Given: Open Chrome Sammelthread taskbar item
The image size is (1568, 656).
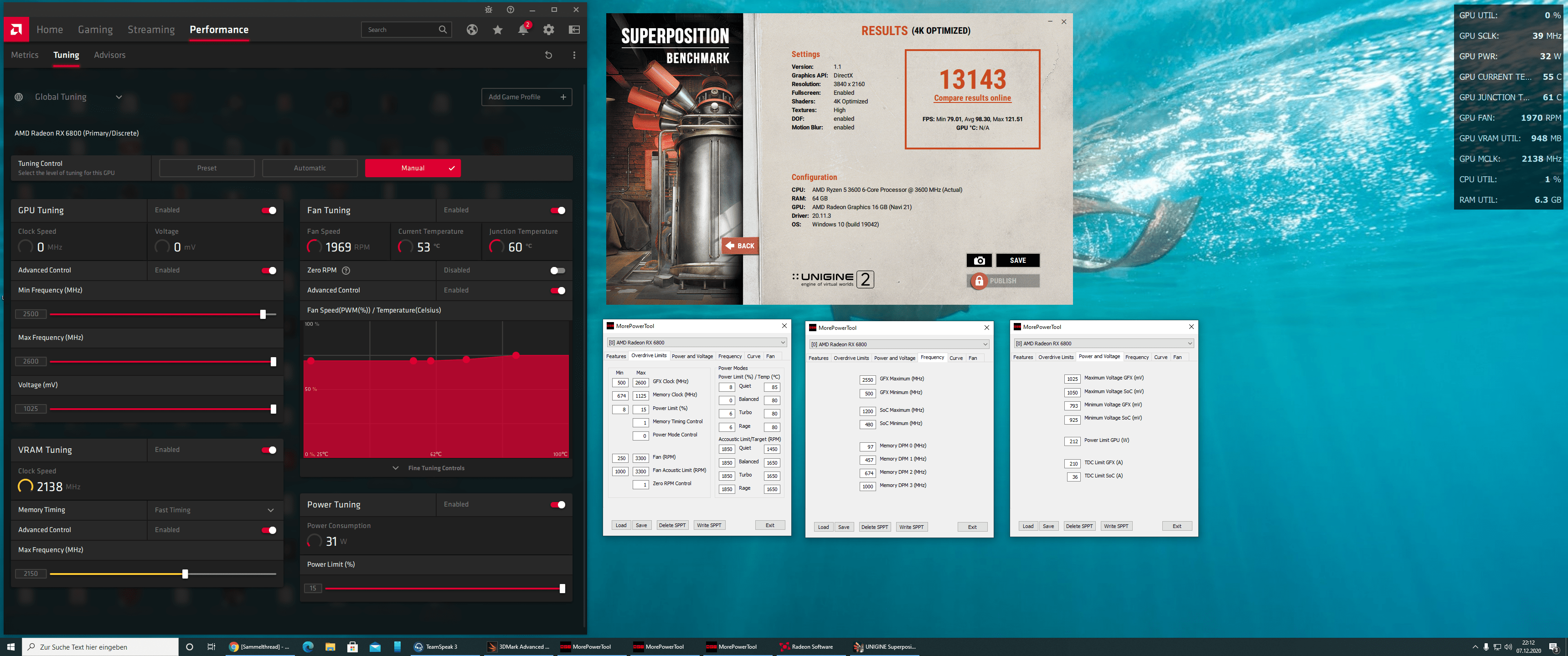Looking at the screenshot, I should point(260,647).
